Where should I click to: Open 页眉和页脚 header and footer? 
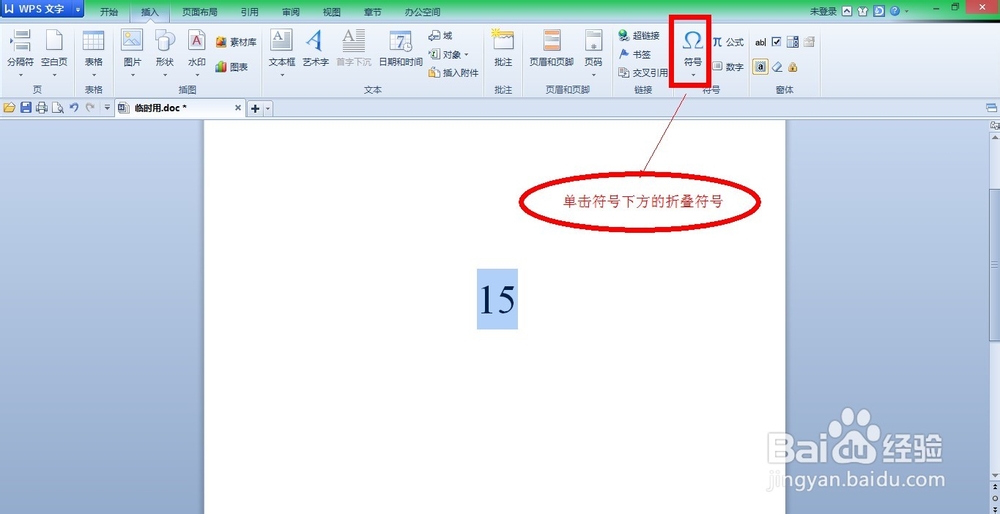552,49
